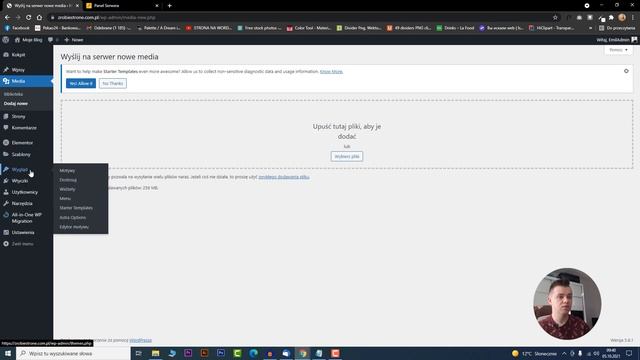This screenshot has height=360, width=640.
Task: Open the Facebook bookmark
Action: pyautogui.click(x=18, y=28)
